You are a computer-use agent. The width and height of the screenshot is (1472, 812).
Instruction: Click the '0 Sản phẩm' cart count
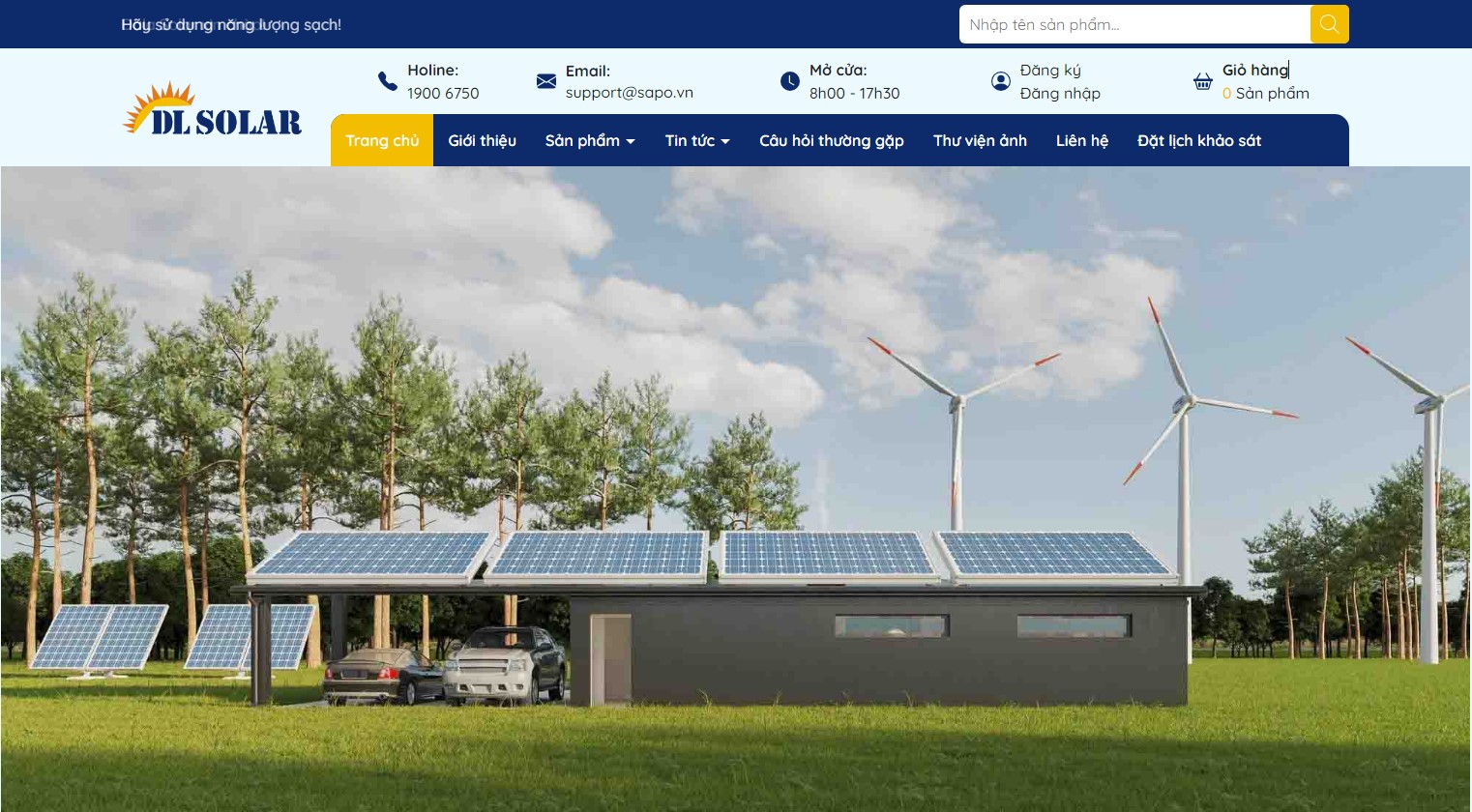(1266, 93)
